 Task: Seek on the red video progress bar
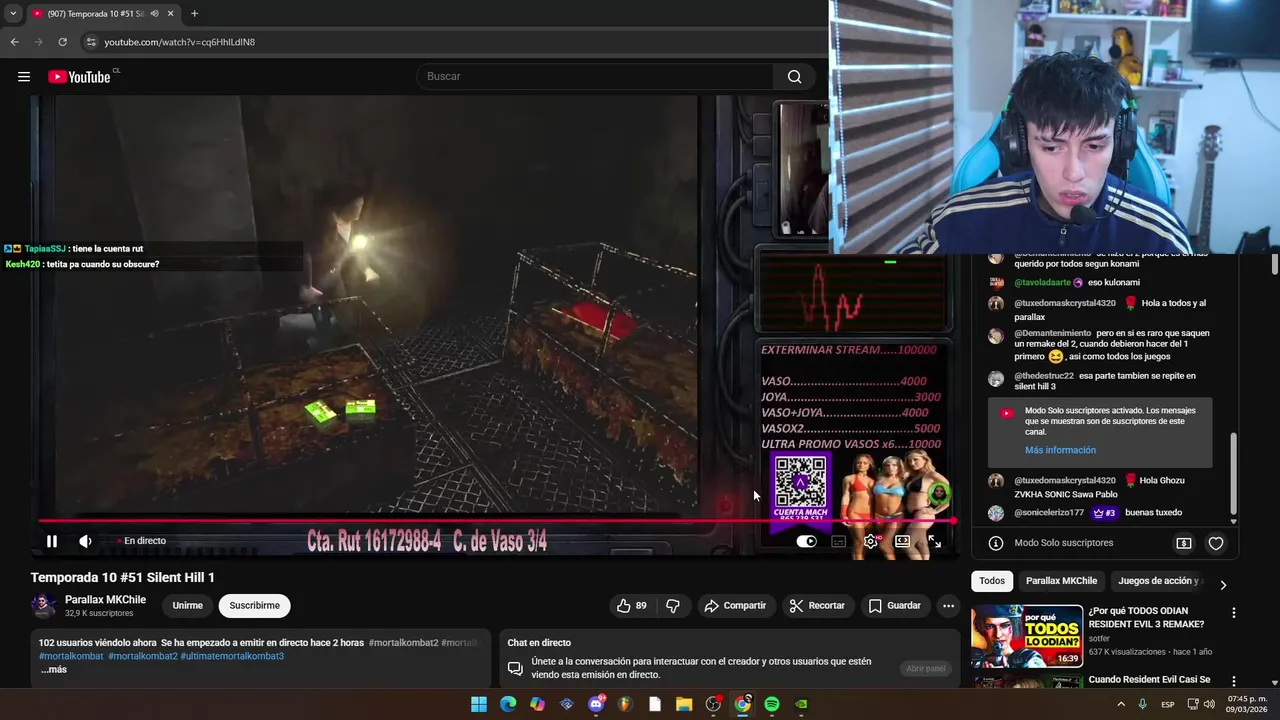pyautogui.click(x=496, y=520)
